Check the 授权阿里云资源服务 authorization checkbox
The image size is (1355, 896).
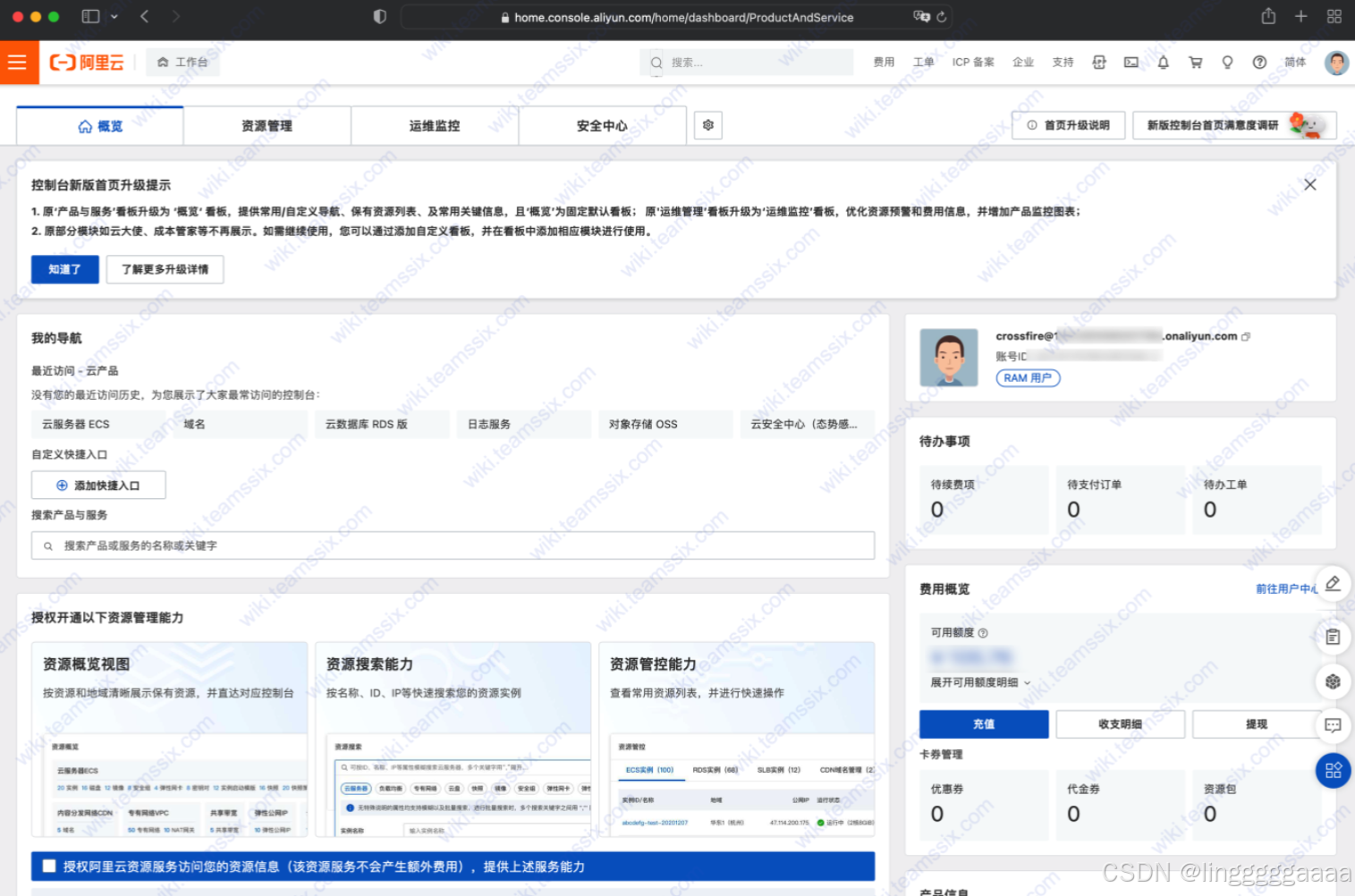point(49,866)
